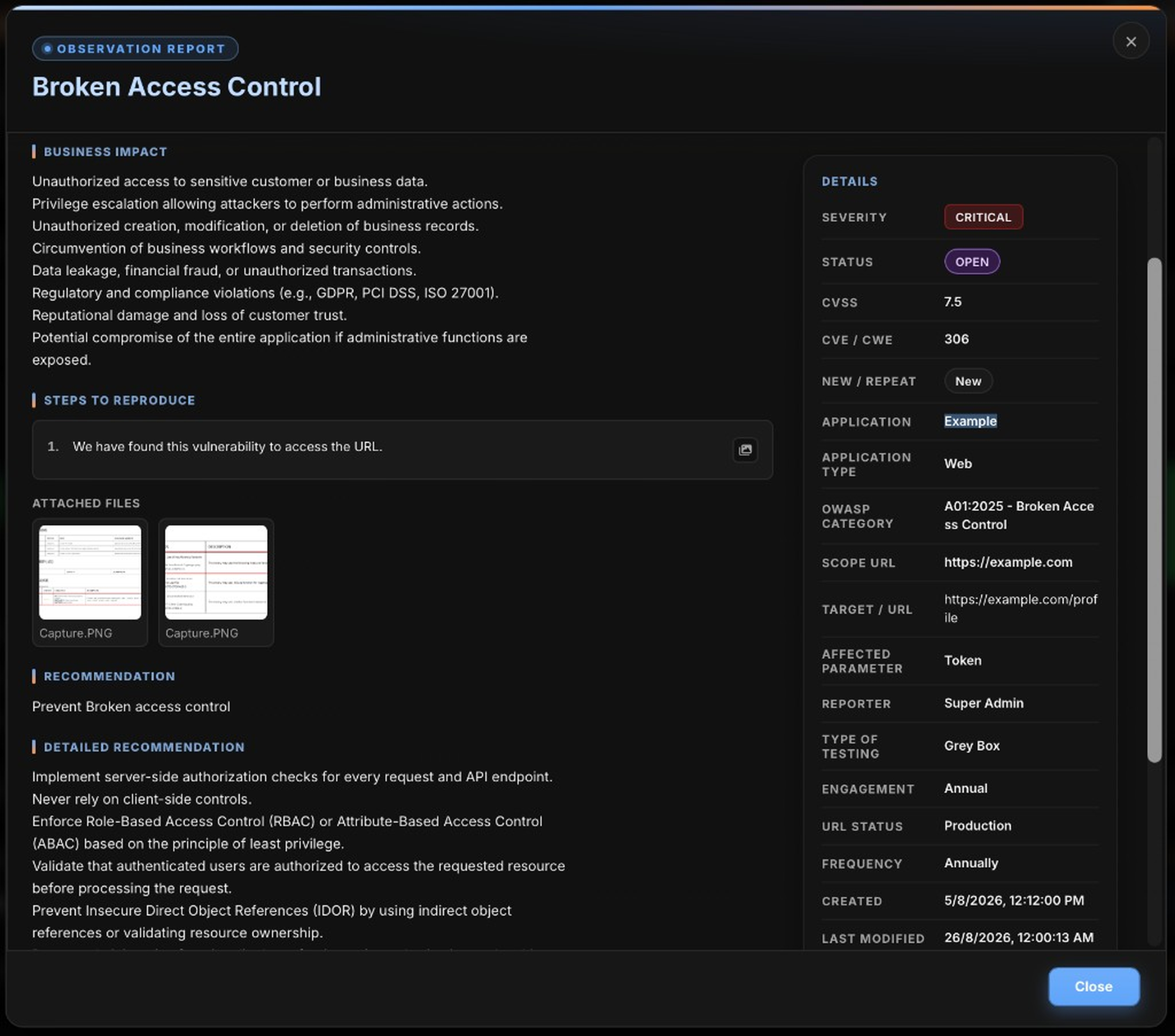Image resolution: width=1175 pixels, height=1036 pixels.
Task: Select the https://example.com scope URL
Action: (1007, 562)
